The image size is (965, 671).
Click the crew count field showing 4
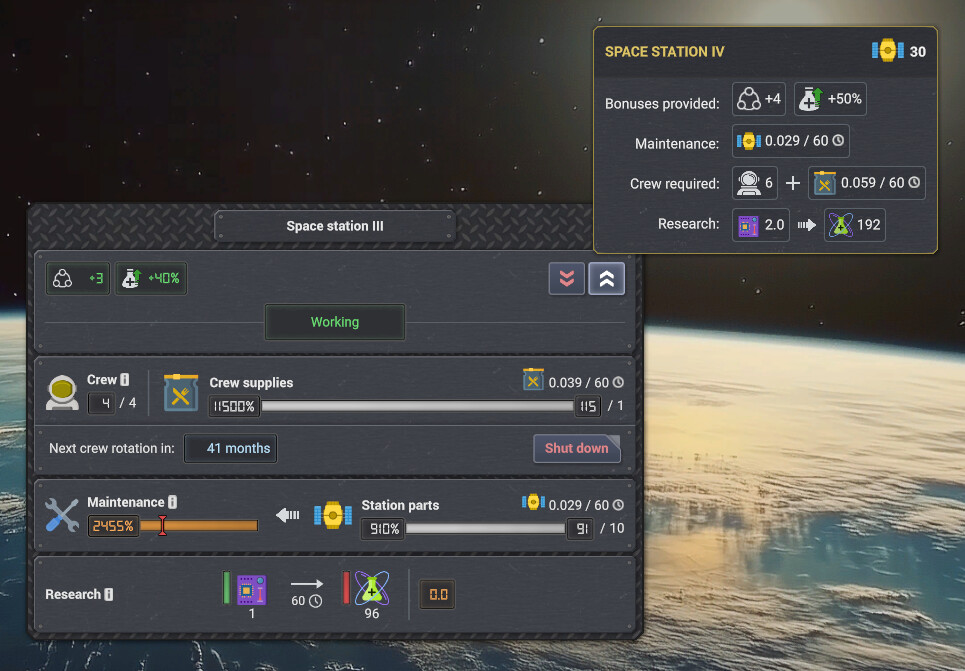[x=102, y=403]
